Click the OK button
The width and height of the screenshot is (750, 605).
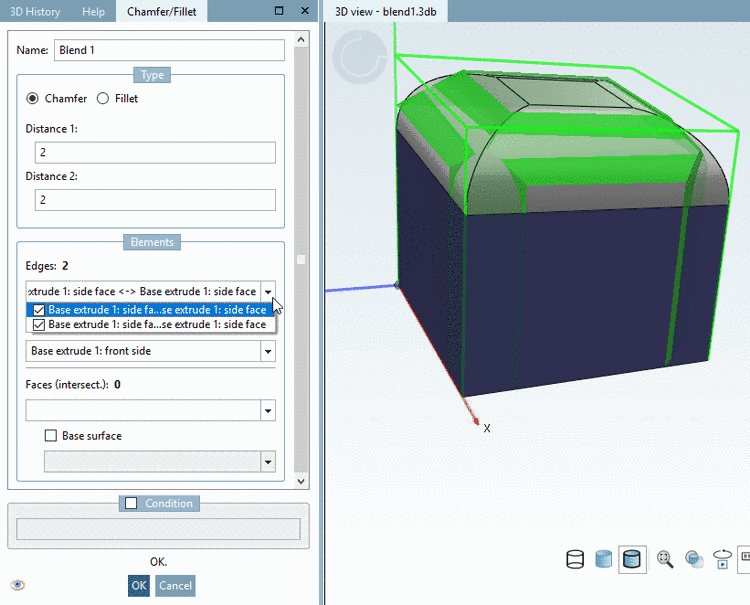[x=139, y=585]
